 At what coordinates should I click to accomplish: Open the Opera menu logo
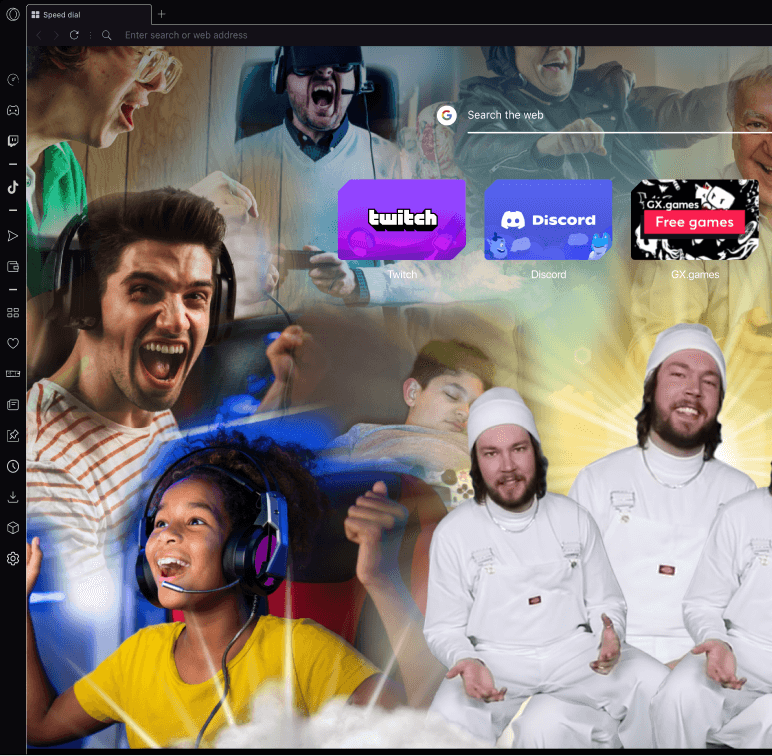click(x=13, y=14)
